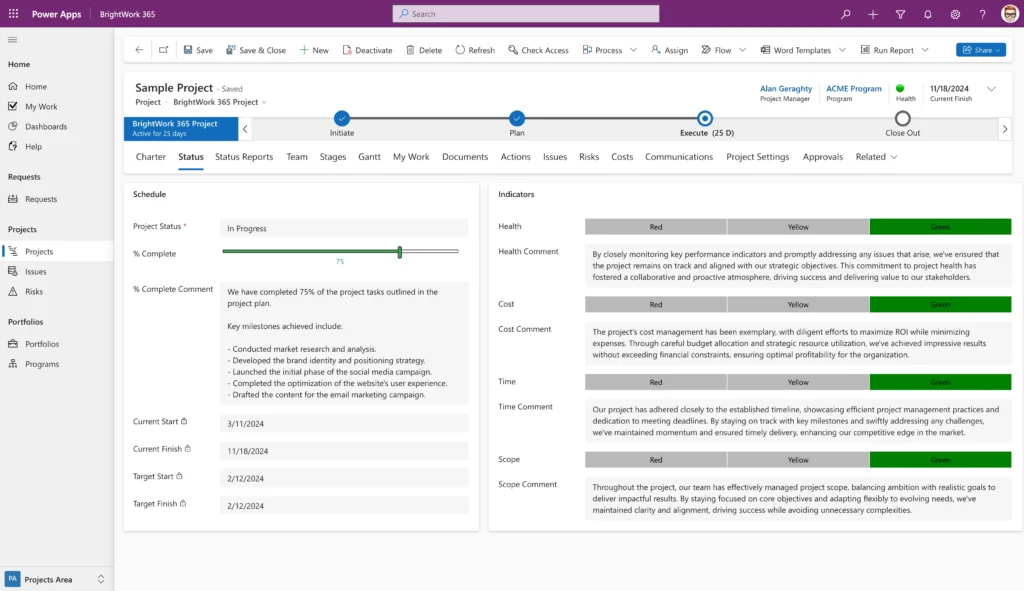Open the settings gear icon
The width and height of the screenshot is (1024, 591).
pyautogui.click(x=955, y=14)
